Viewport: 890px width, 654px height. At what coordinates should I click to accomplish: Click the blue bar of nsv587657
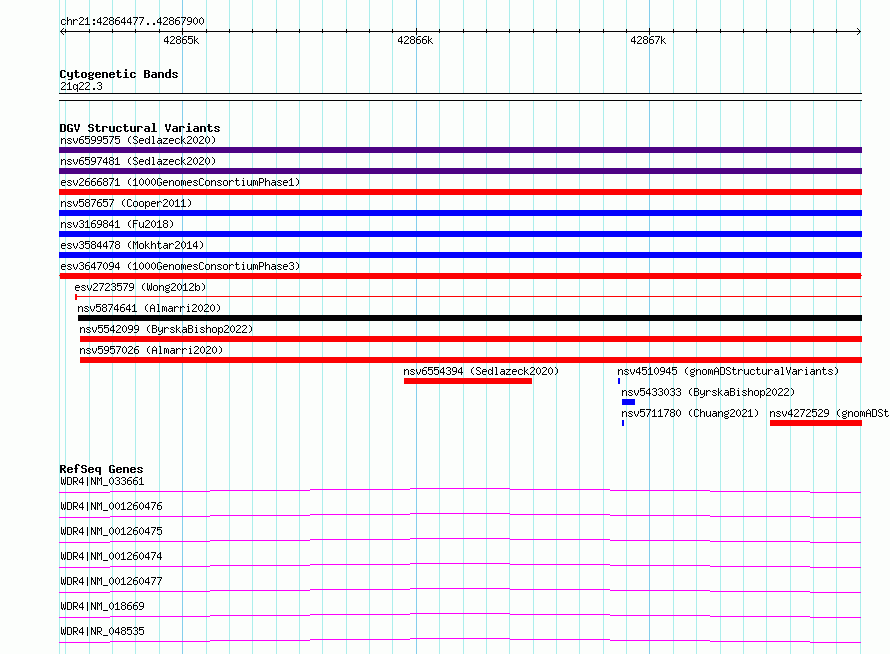[460, 213]
